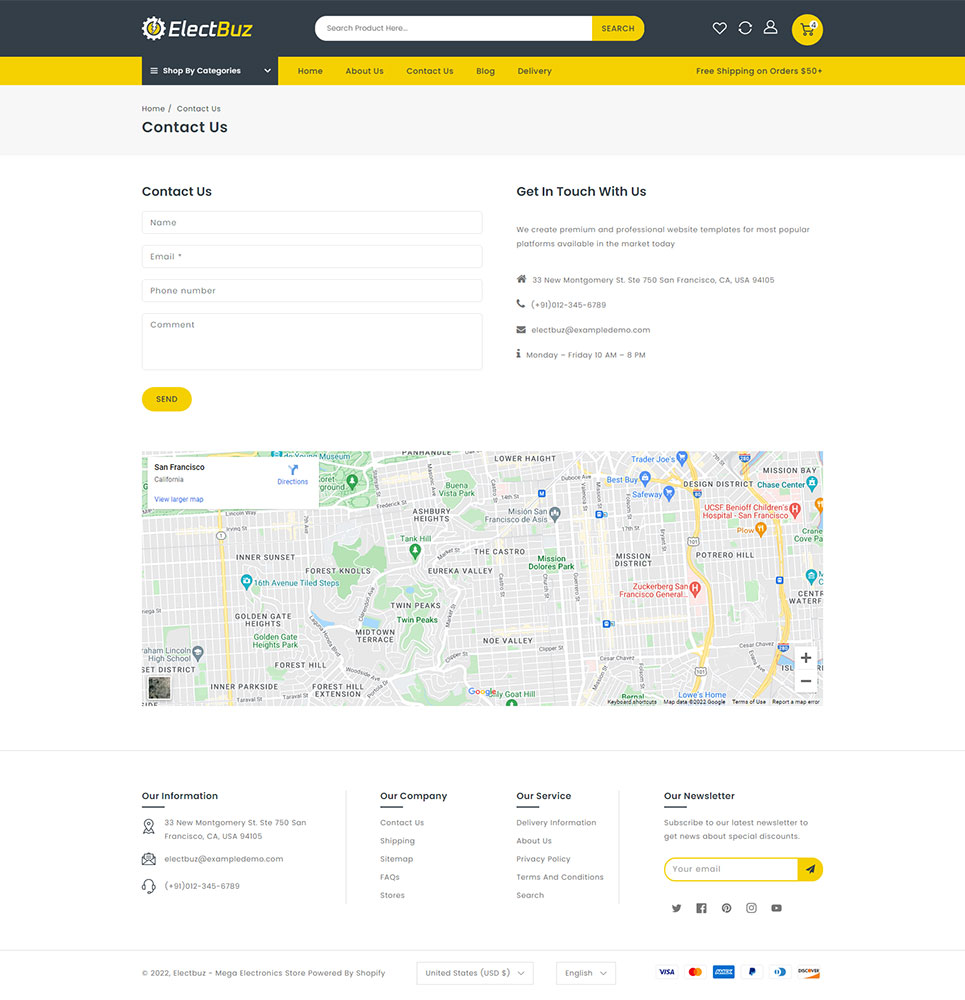Screen dimensions: 965x1000
Task: Open Delivery Information footer link
Action: point(556,823)
